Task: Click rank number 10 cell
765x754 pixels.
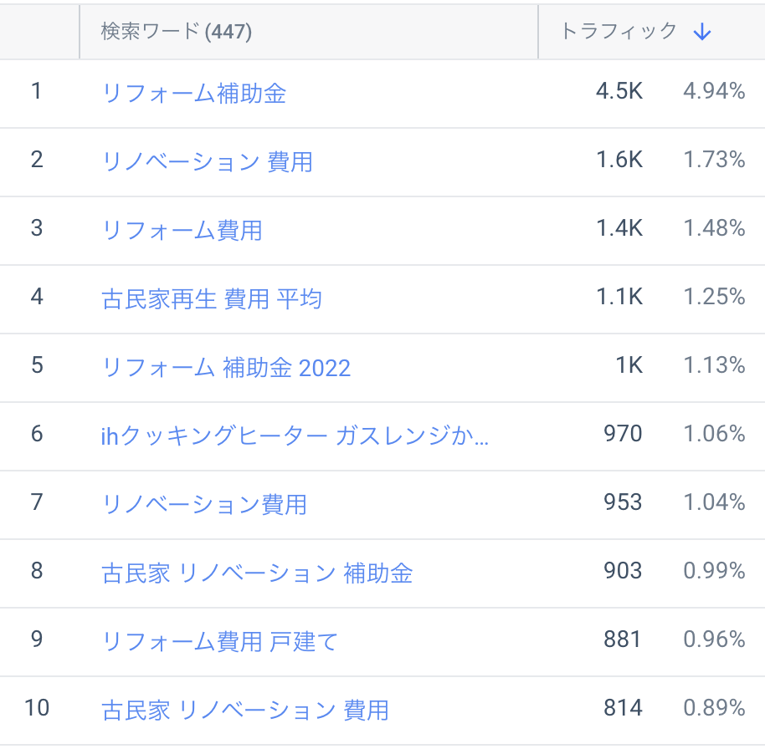Action: pos(37,709)
